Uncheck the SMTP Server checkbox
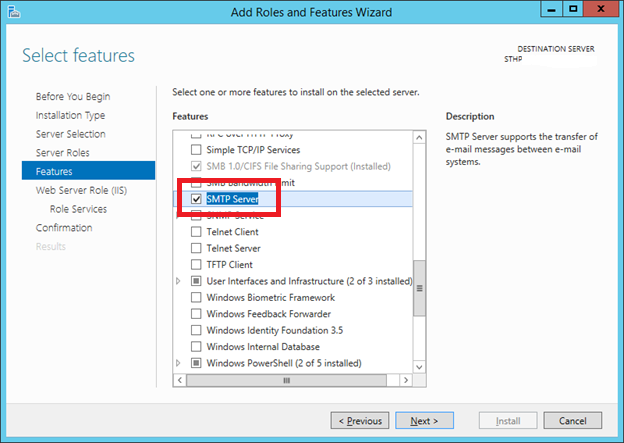The width and height of the screenshot is (624, 443). tap(196, 199)
